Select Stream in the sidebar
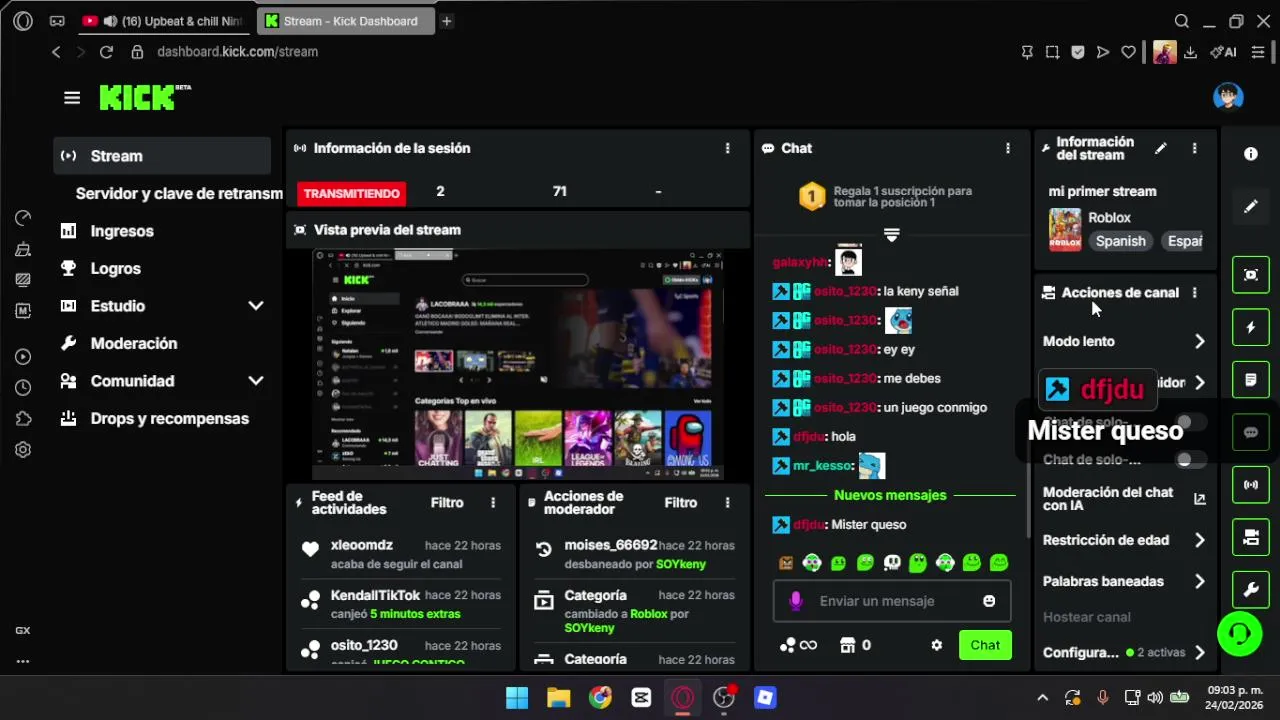Viewport: 1280px width, 720px height. pos(162,156)
